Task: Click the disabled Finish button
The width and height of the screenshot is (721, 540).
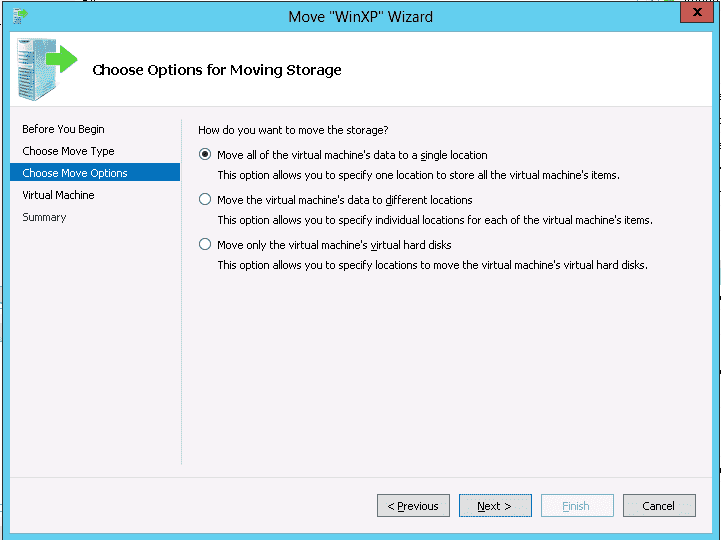Action: [577, 506]
